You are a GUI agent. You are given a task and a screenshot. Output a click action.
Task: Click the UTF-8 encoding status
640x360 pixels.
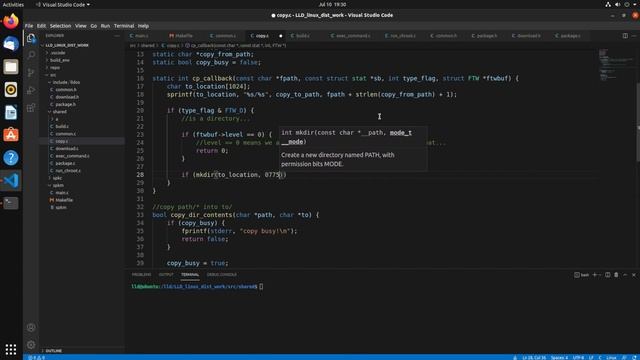tap(578, 358)
